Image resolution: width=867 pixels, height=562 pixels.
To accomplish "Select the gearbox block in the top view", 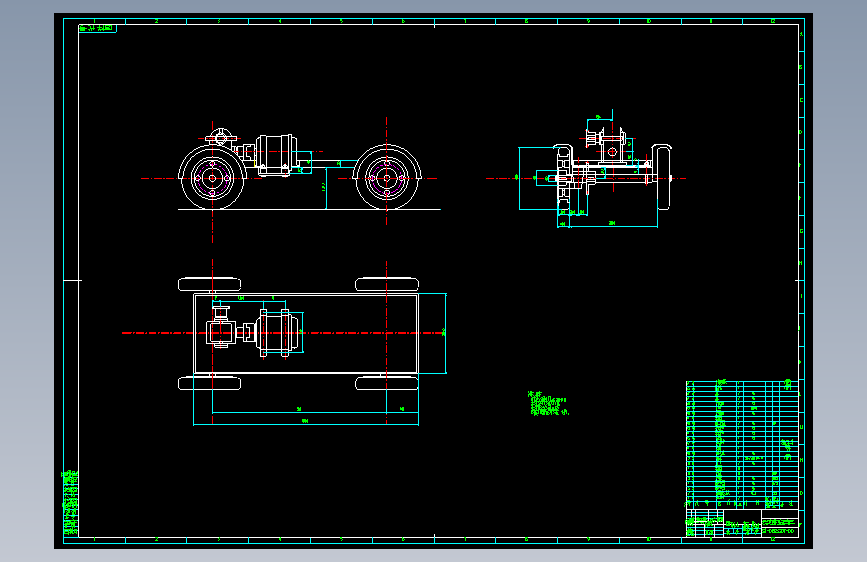I will point(221,332).
